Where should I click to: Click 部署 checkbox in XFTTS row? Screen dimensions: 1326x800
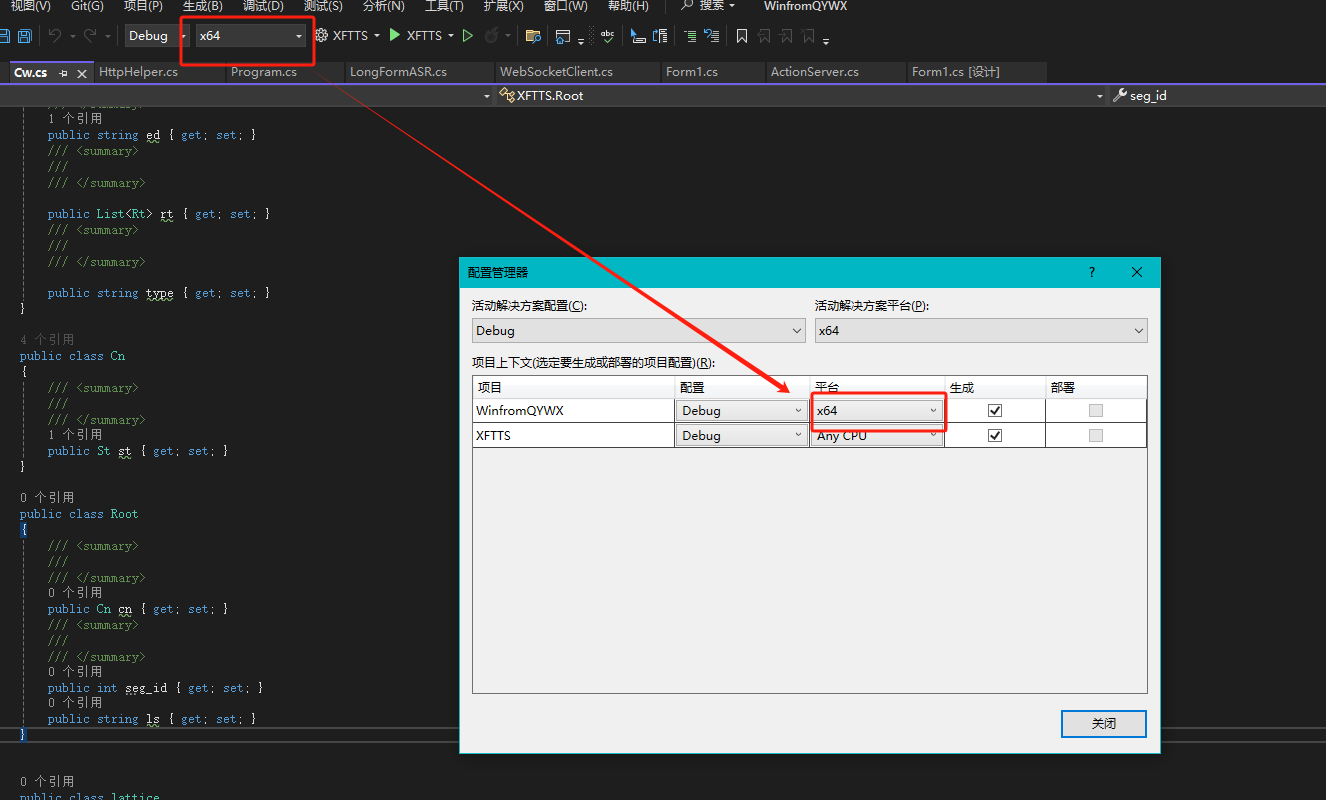pyautogui.click(x=1096, y=435)
